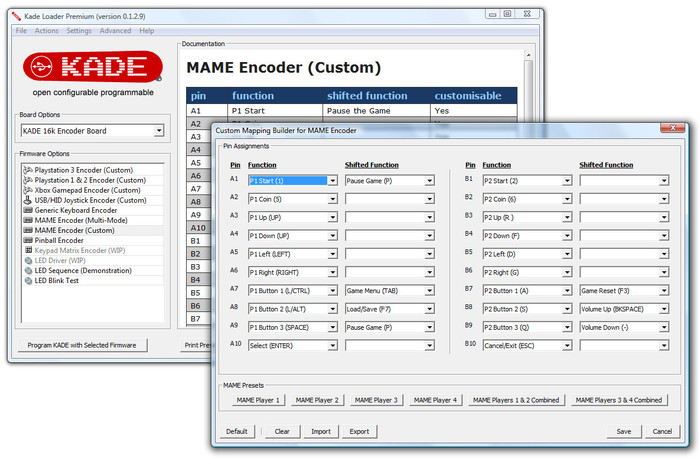Open the B7 shifted Game Reset (F3) dropdown
The height and width of the screenshot is (458, 700).
point(664,291)
